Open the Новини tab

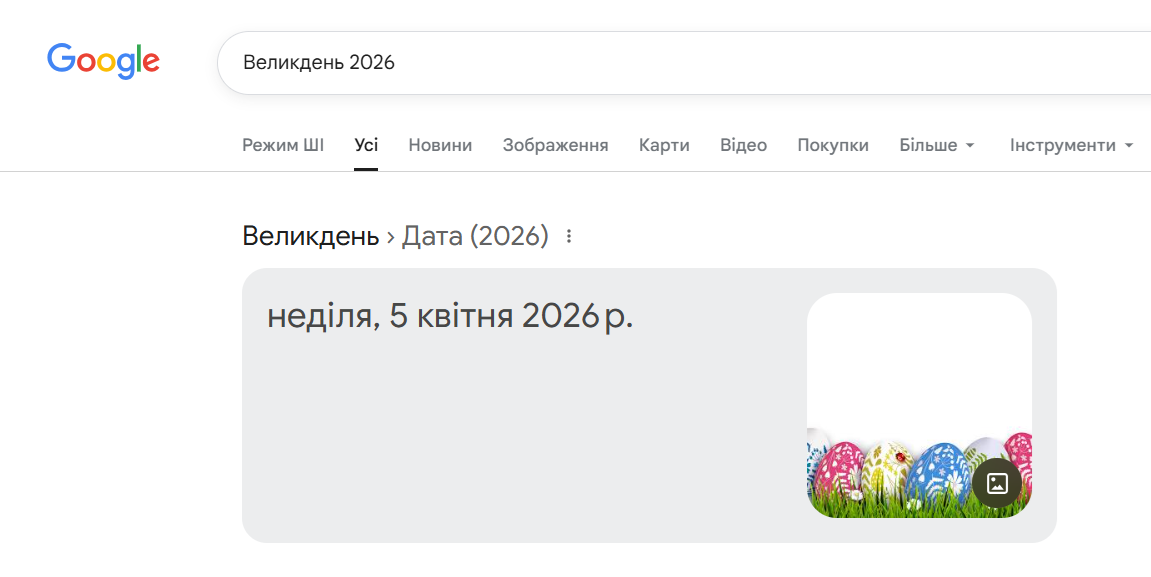pyautogui.click(x=440, y=145)
